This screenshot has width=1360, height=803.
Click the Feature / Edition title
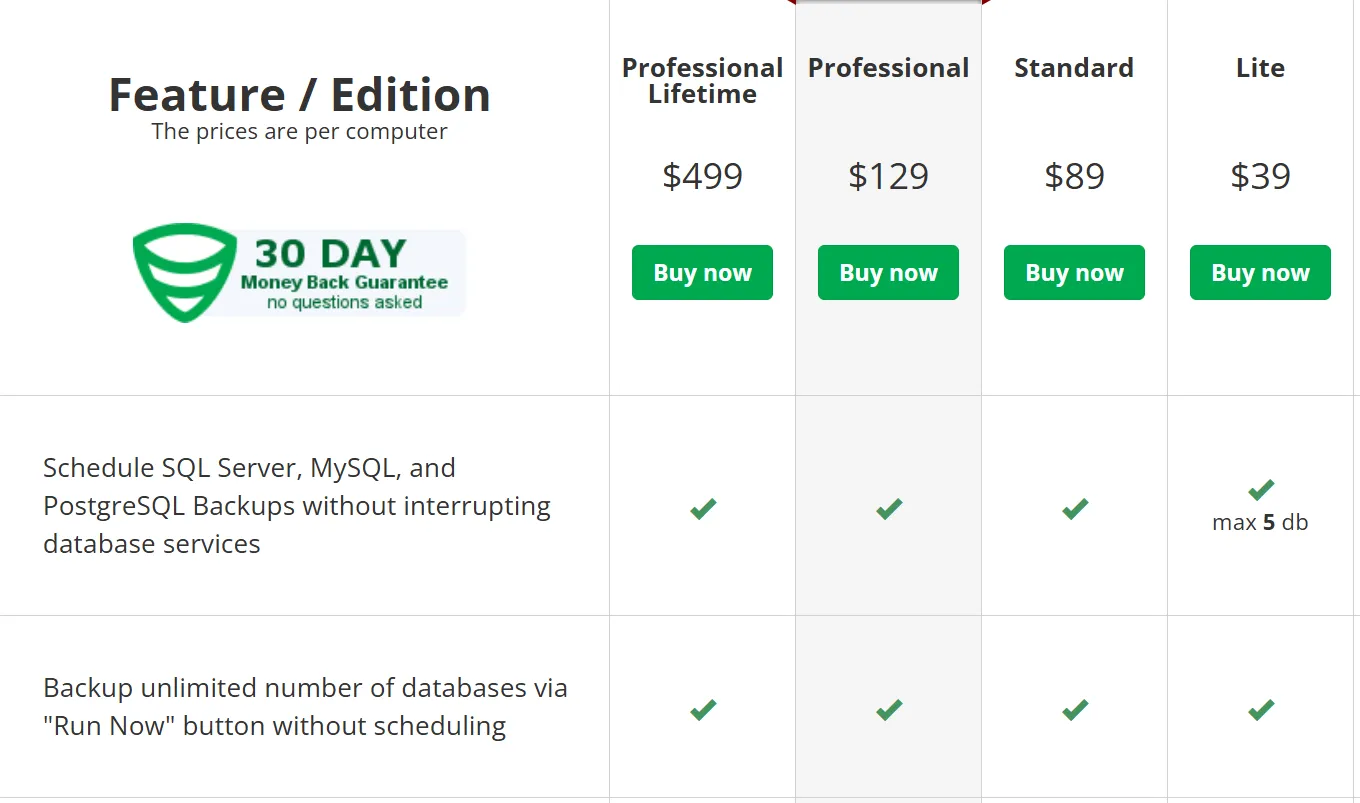point(299,95)
